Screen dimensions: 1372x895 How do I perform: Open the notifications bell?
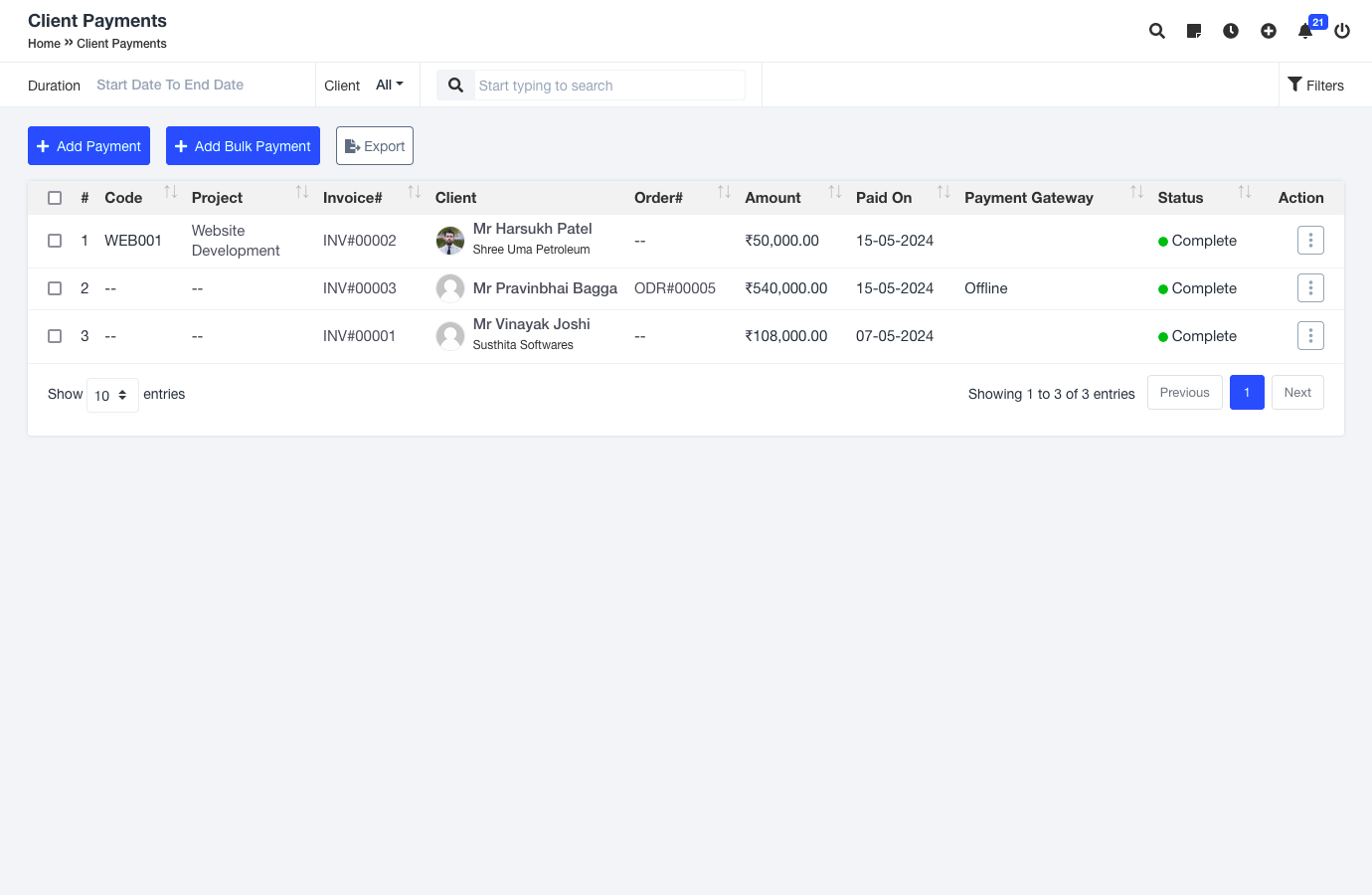(x=1305, y=31)
